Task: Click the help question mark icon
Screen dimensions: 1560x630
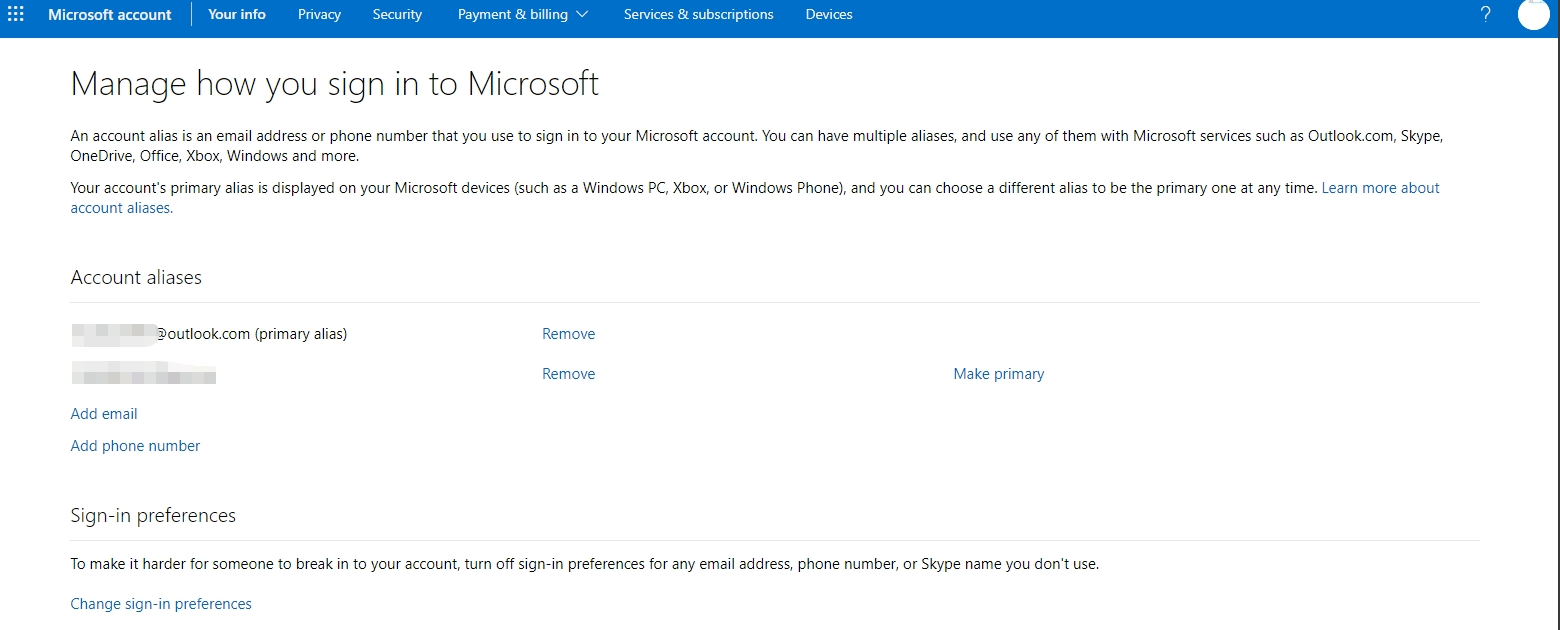Action: point(1485,14)
